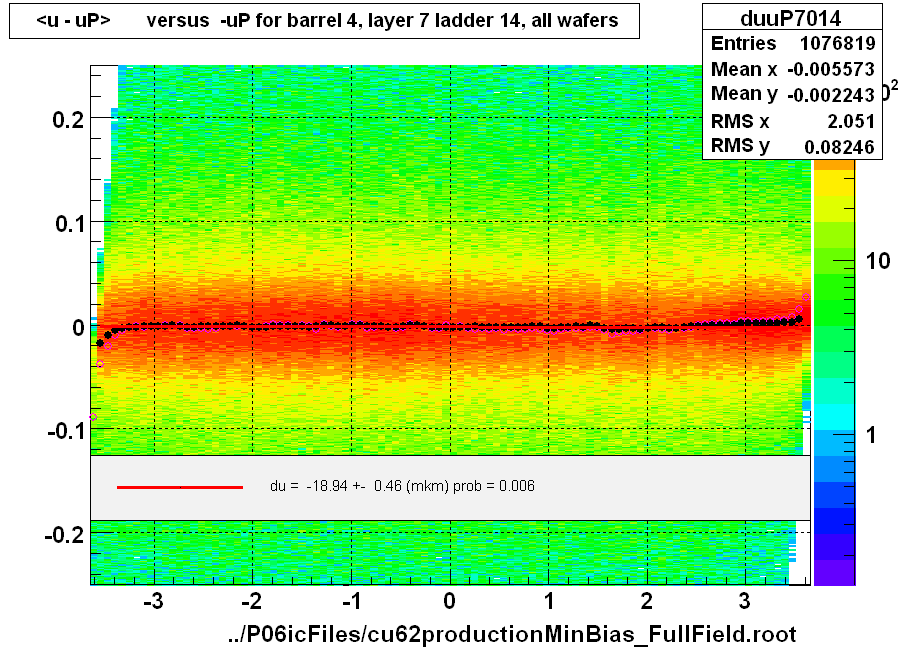
Task: Click the magenta open marker at far left edge
Action: pyautogui.click(x=93, y=417)
